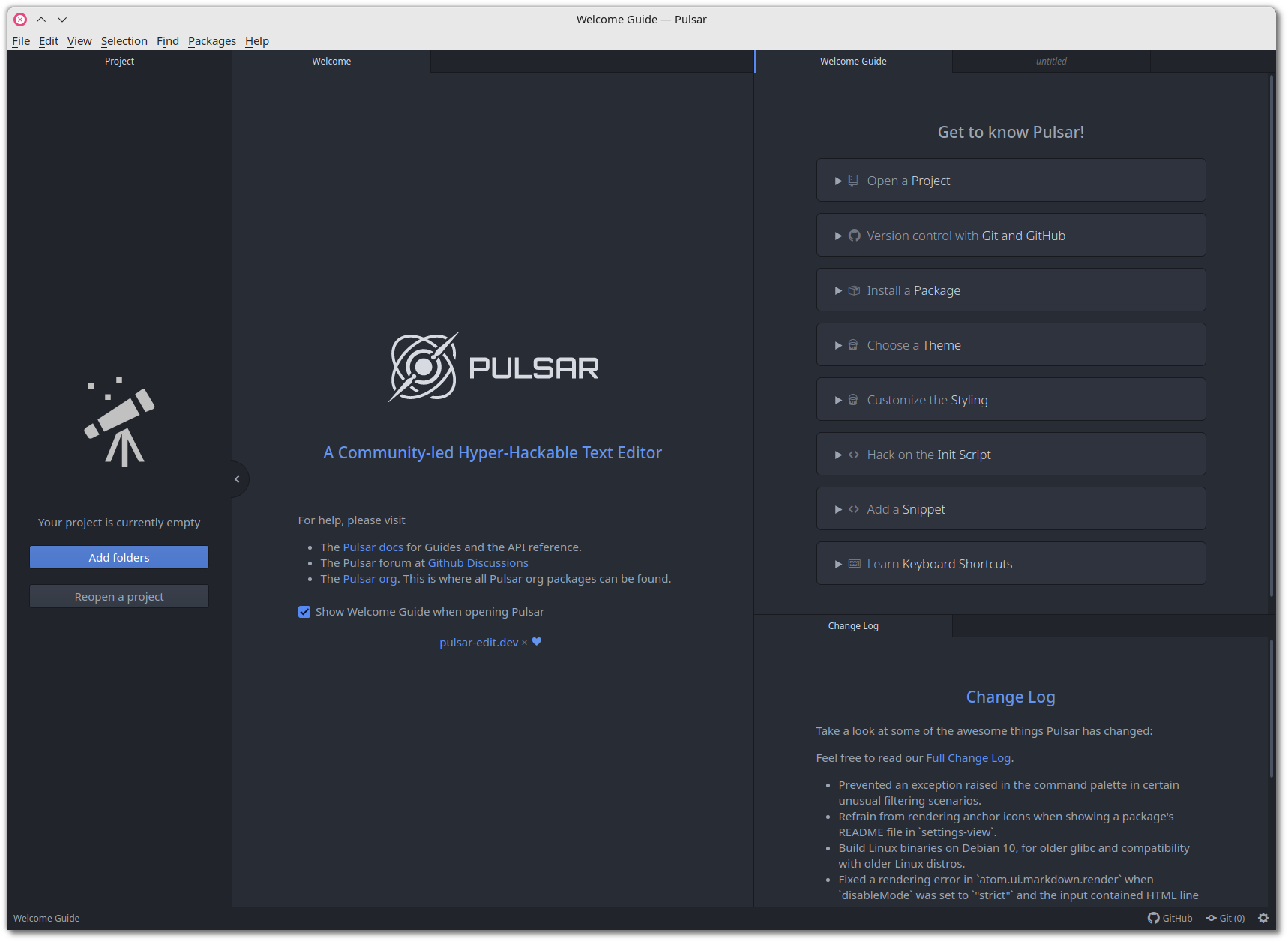The width and height of the screenshot is (1288, 942).
Task: Switch to the Welcome tab
Action: [x=331, y=61]
